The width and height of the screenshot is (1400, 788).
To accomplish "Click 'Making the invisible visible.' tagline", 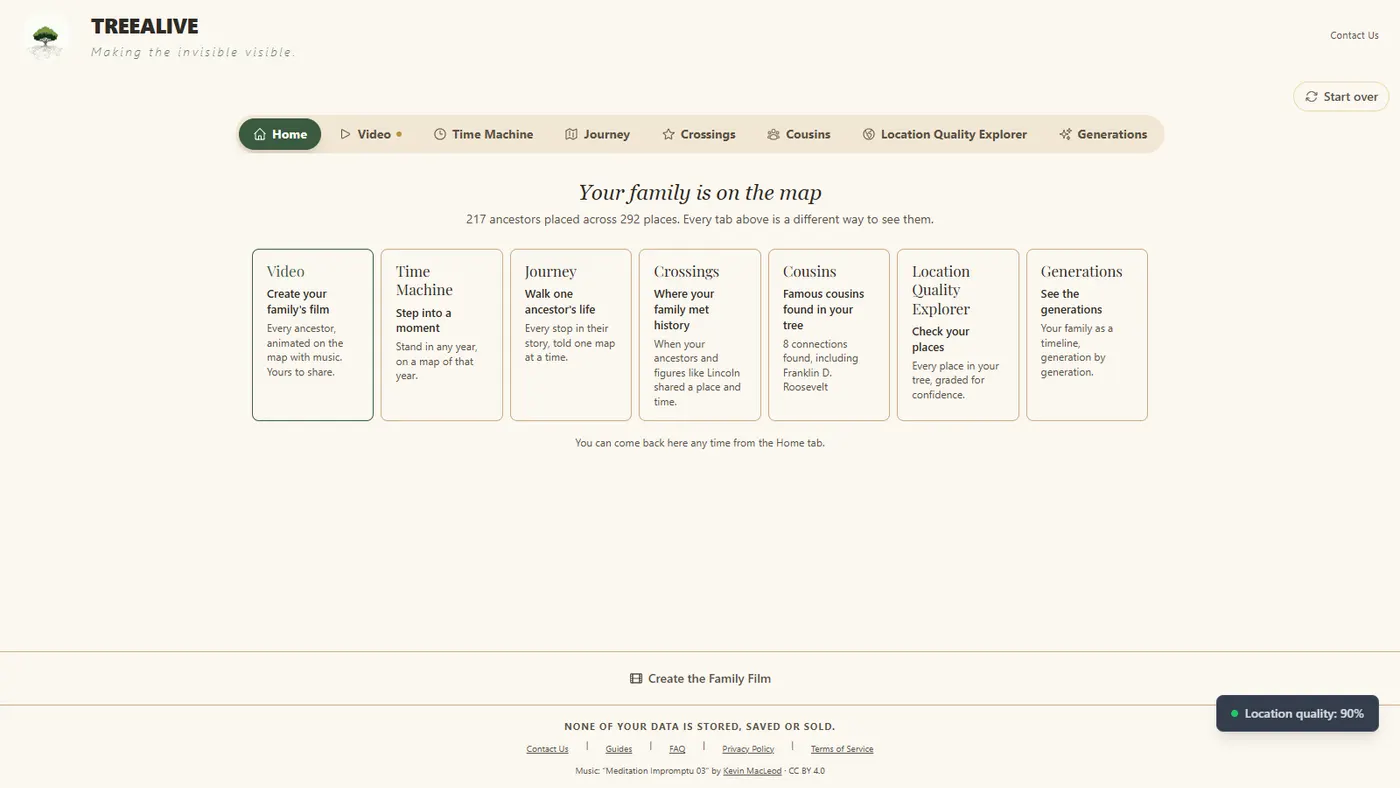I will pyautogui.click(x=194, y=52).
